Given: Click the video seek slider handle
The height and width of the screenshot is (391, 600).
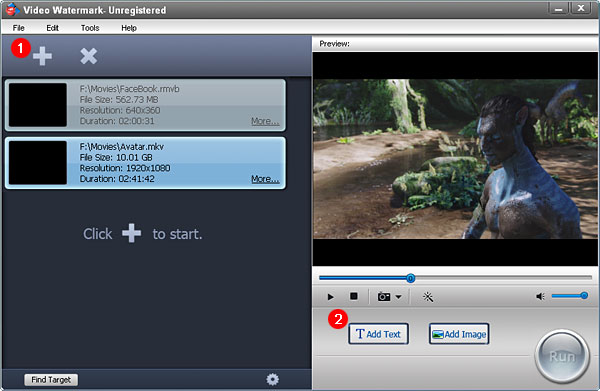Looking at the screenshot, I should click(410, 278).
